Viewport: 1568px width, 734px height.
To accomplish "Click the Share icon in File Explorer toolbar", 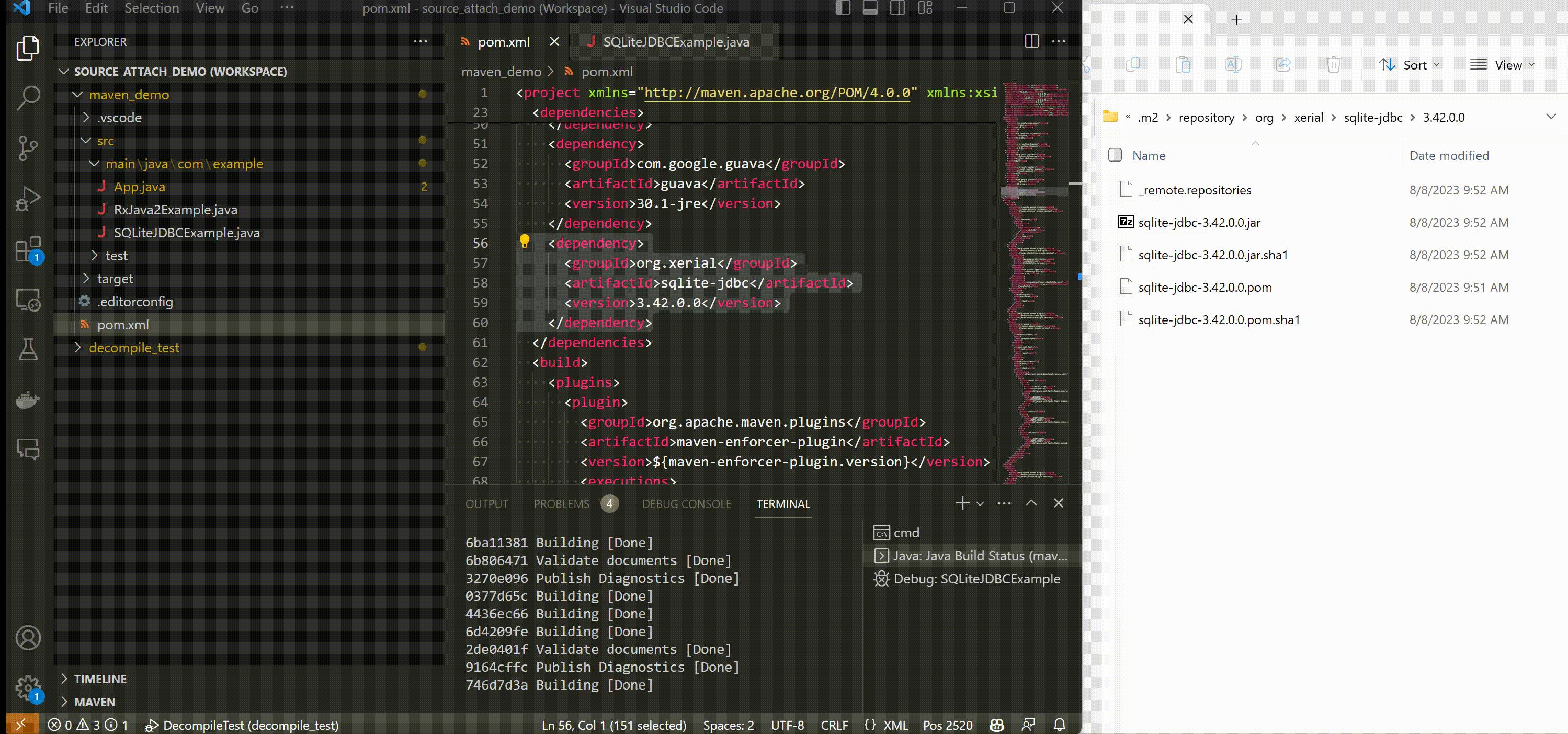I will click(1283, 64).
